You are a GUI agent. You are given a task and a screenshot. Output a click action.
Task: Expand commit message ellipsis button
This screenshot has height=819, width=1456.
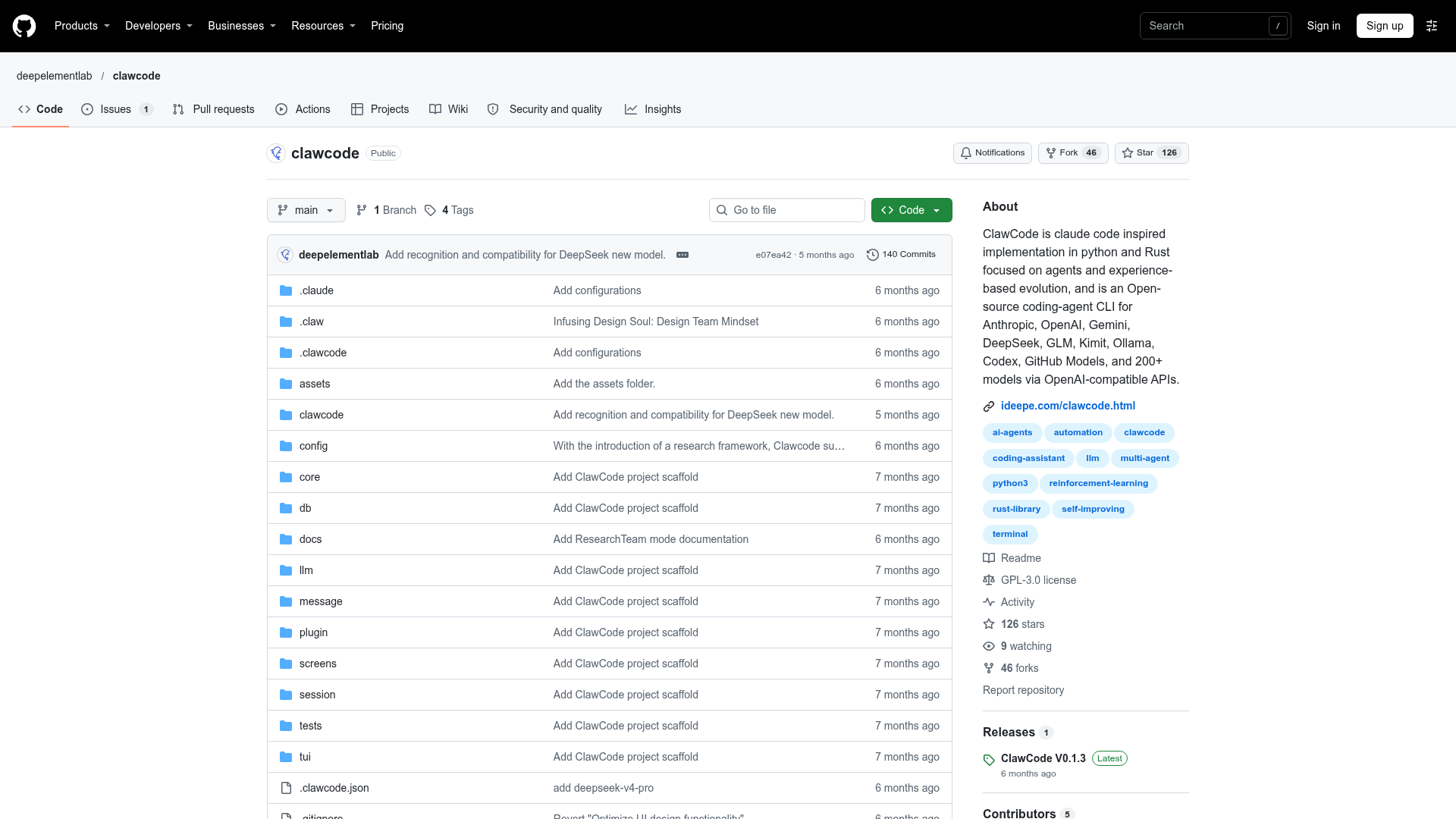[x=682, y=255]
